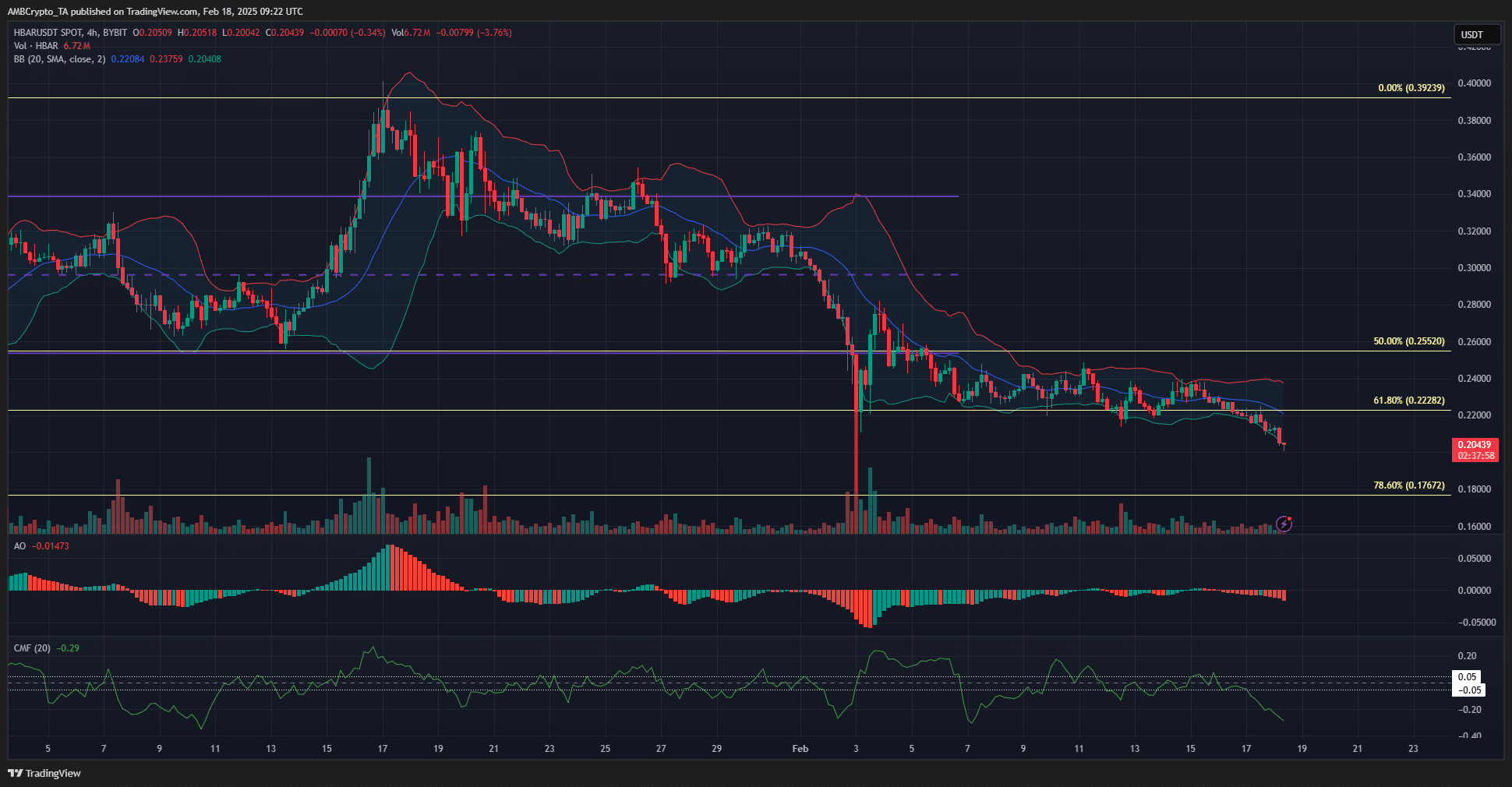
Task: Click the TradingView logo in bottom corner
Action: [x=45, y=773]
